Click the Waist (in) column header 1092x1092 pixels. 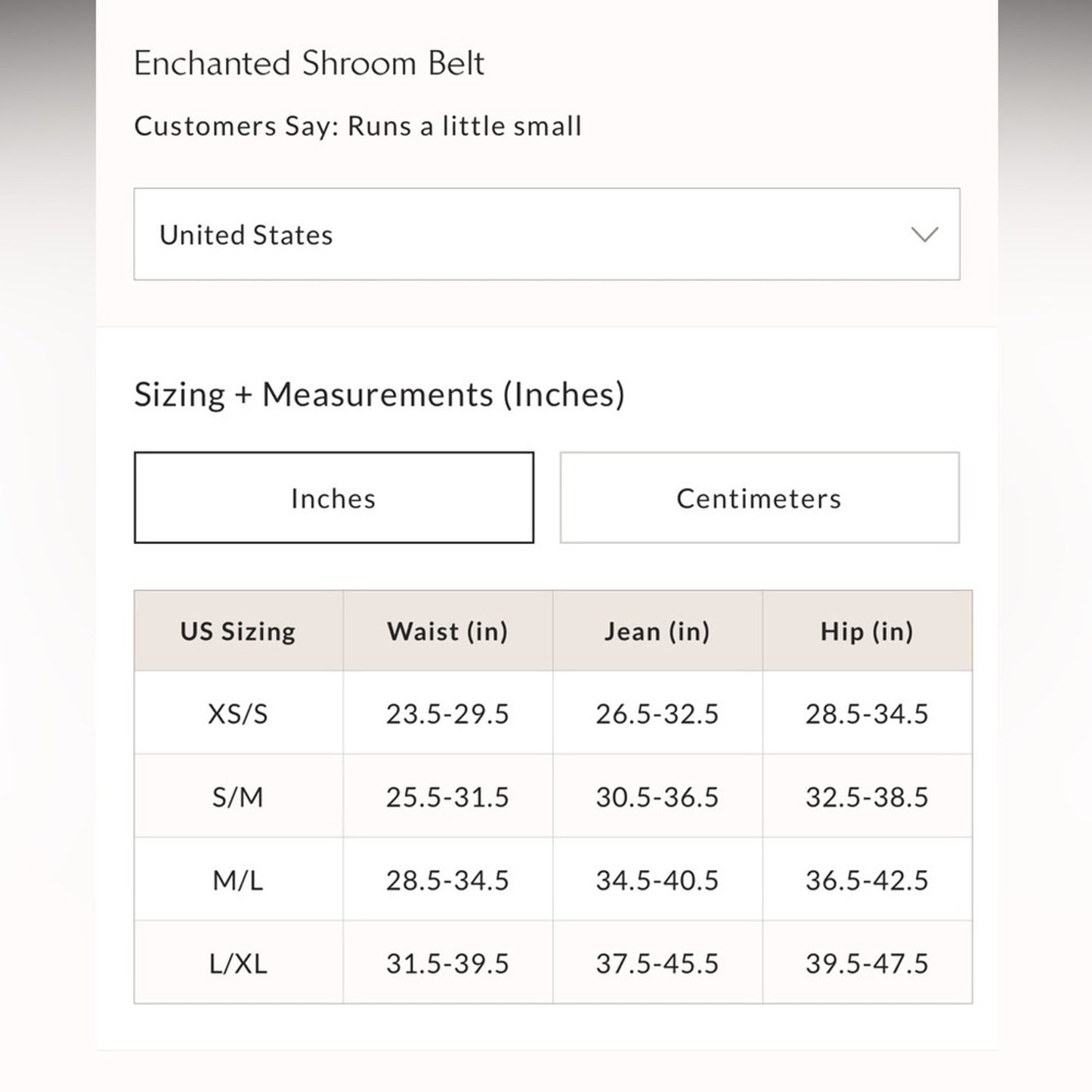(x=447, y=630)
